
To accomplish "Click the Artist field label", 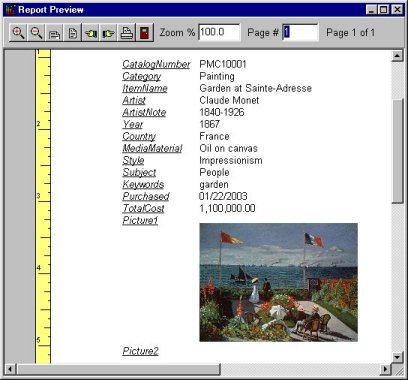I will click(134, 100).
